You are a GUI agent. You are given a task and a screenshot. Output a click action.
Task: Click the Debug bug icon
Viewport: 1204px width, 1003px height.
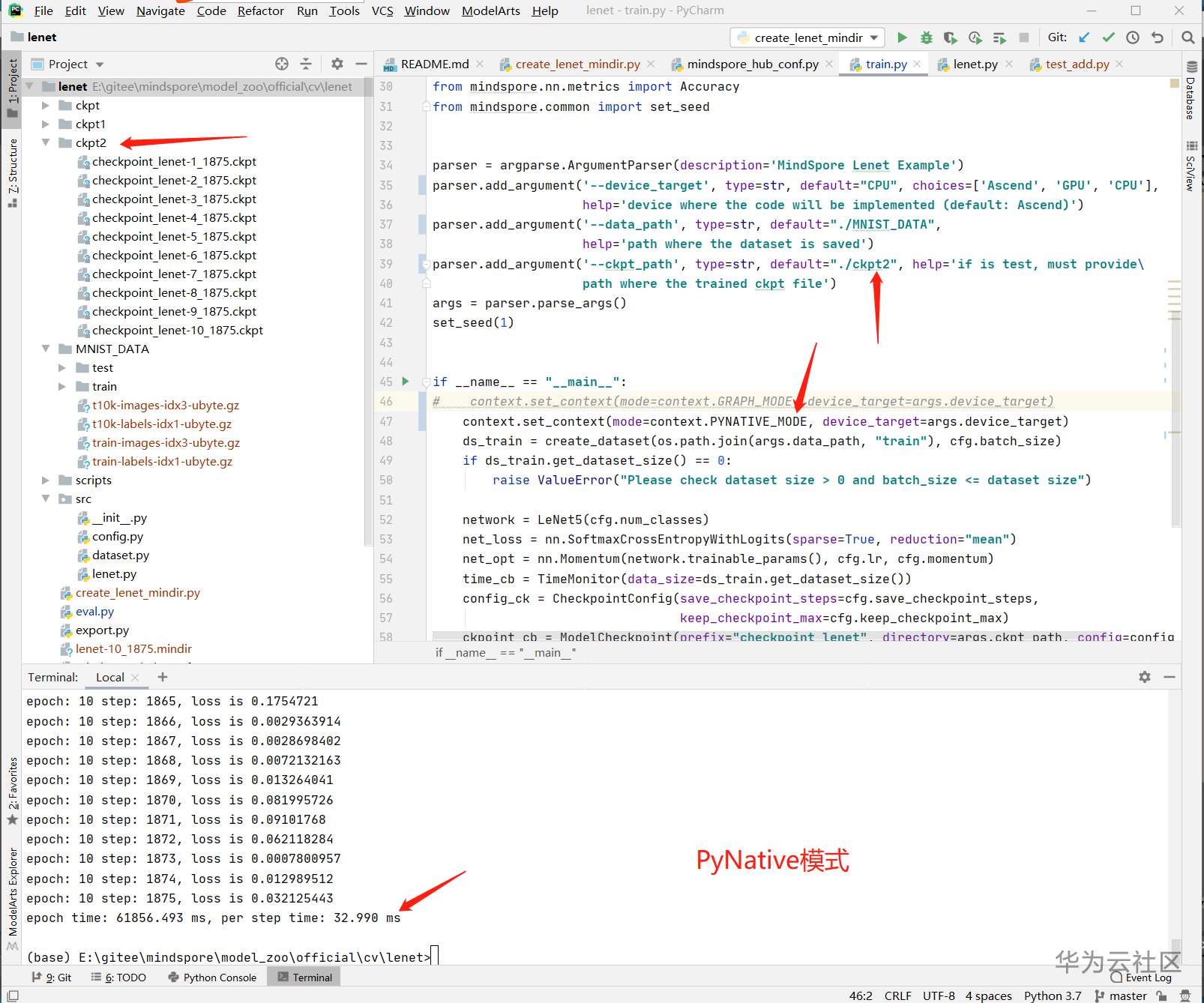click(x=927, y=37)
